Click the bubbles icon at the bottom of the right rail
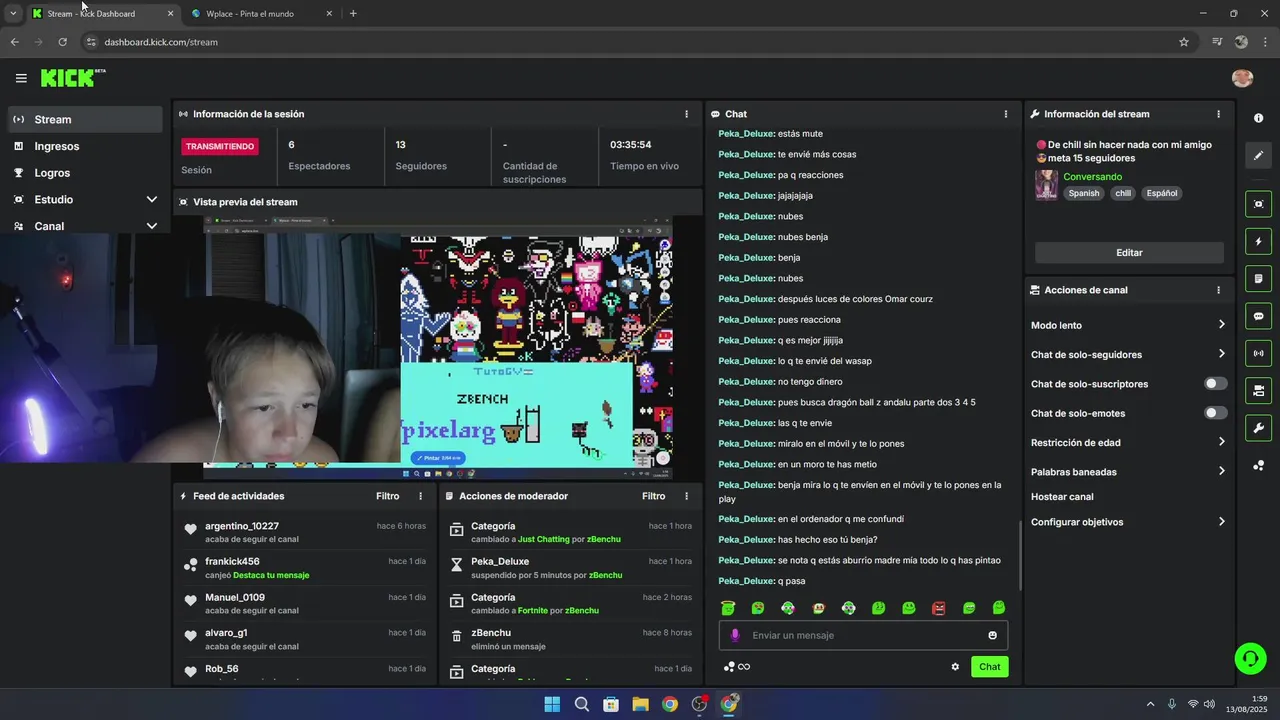 click(1258, 466)
